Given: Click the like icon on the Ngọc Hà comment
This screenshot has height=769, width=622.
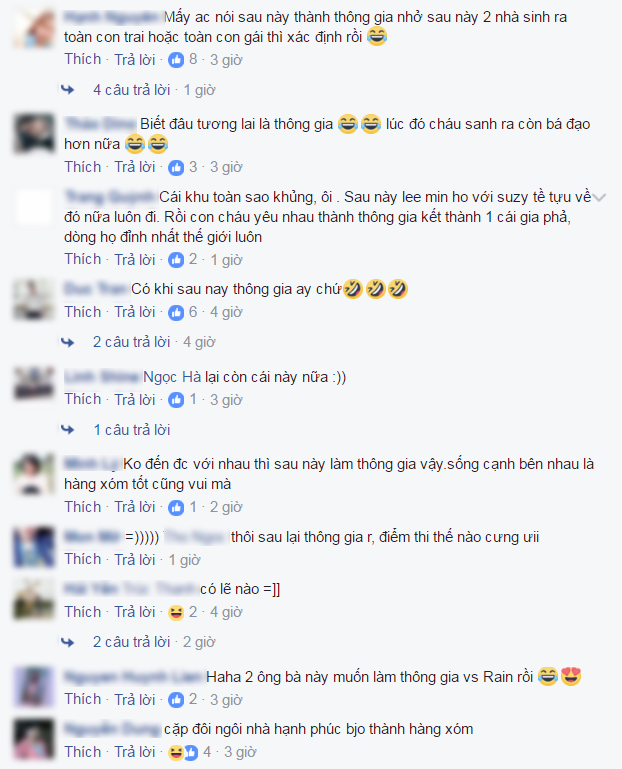Looking at the screenshot, I should [x=176, y=400].
